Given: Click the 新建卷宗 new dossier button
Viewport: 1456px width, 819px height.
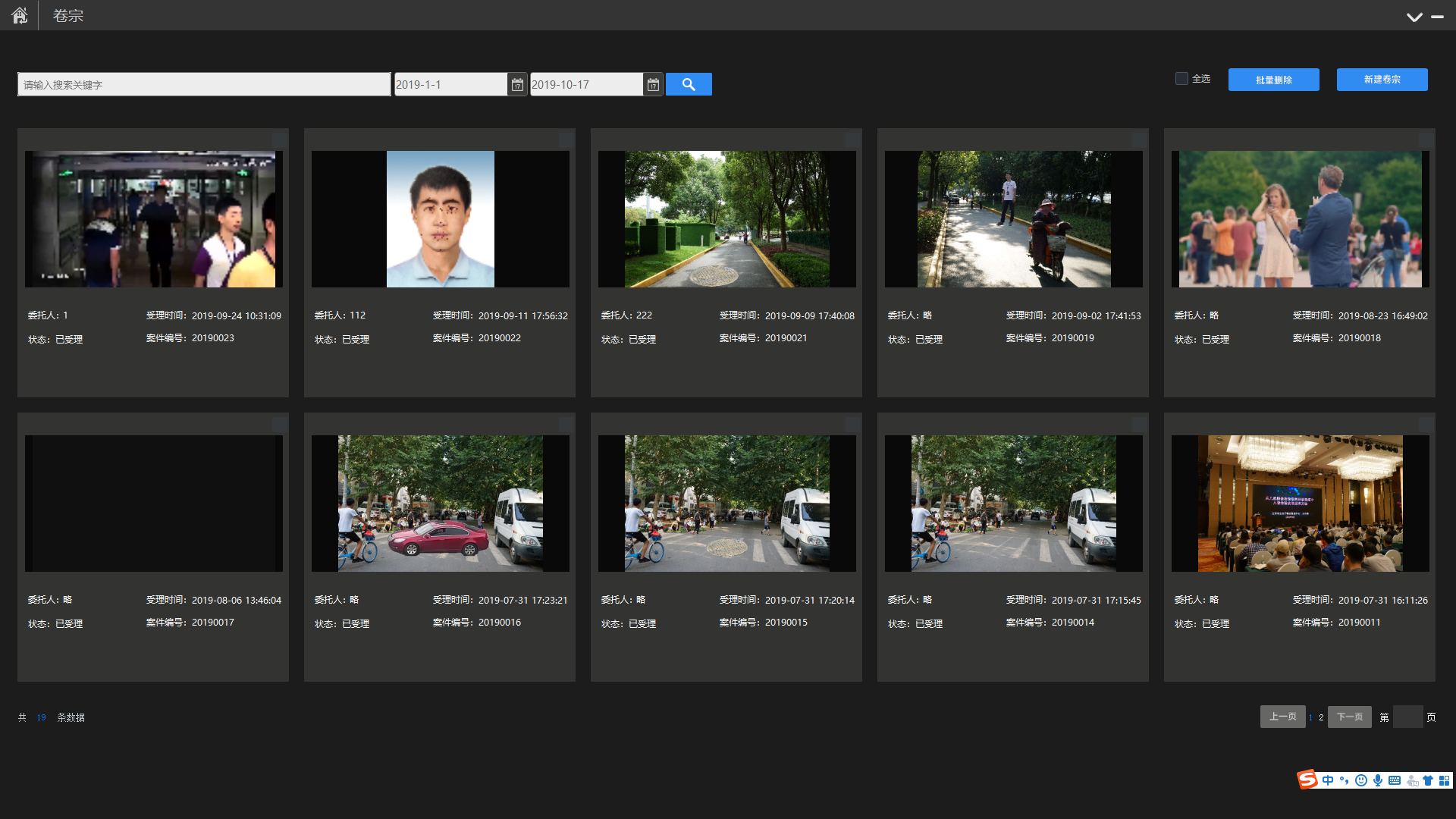Looking at the screenshot, I should pyautogui.click(x=1382, y=80).
